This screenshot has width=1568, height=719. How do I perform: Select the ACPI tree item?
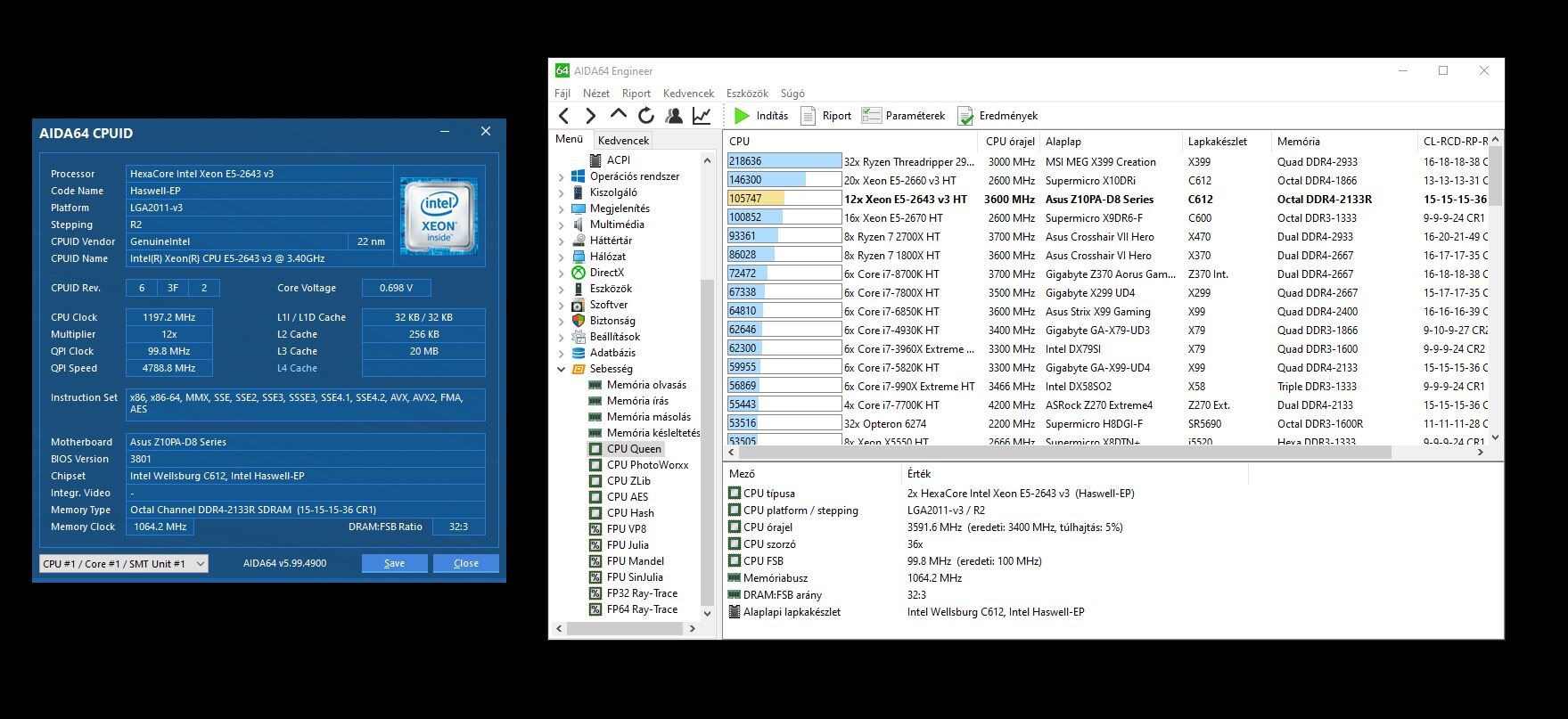[x=618, y=160]
